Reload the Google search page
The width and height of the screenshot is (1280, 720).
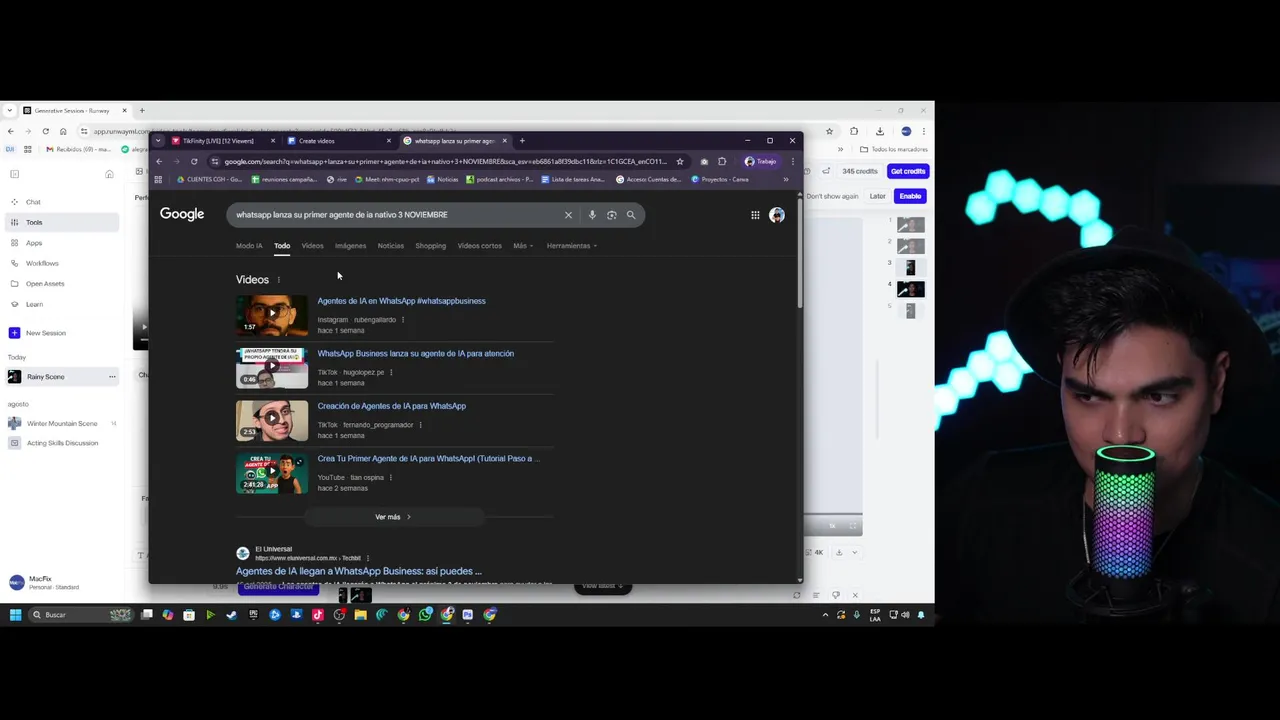click(x=194, y=161)
